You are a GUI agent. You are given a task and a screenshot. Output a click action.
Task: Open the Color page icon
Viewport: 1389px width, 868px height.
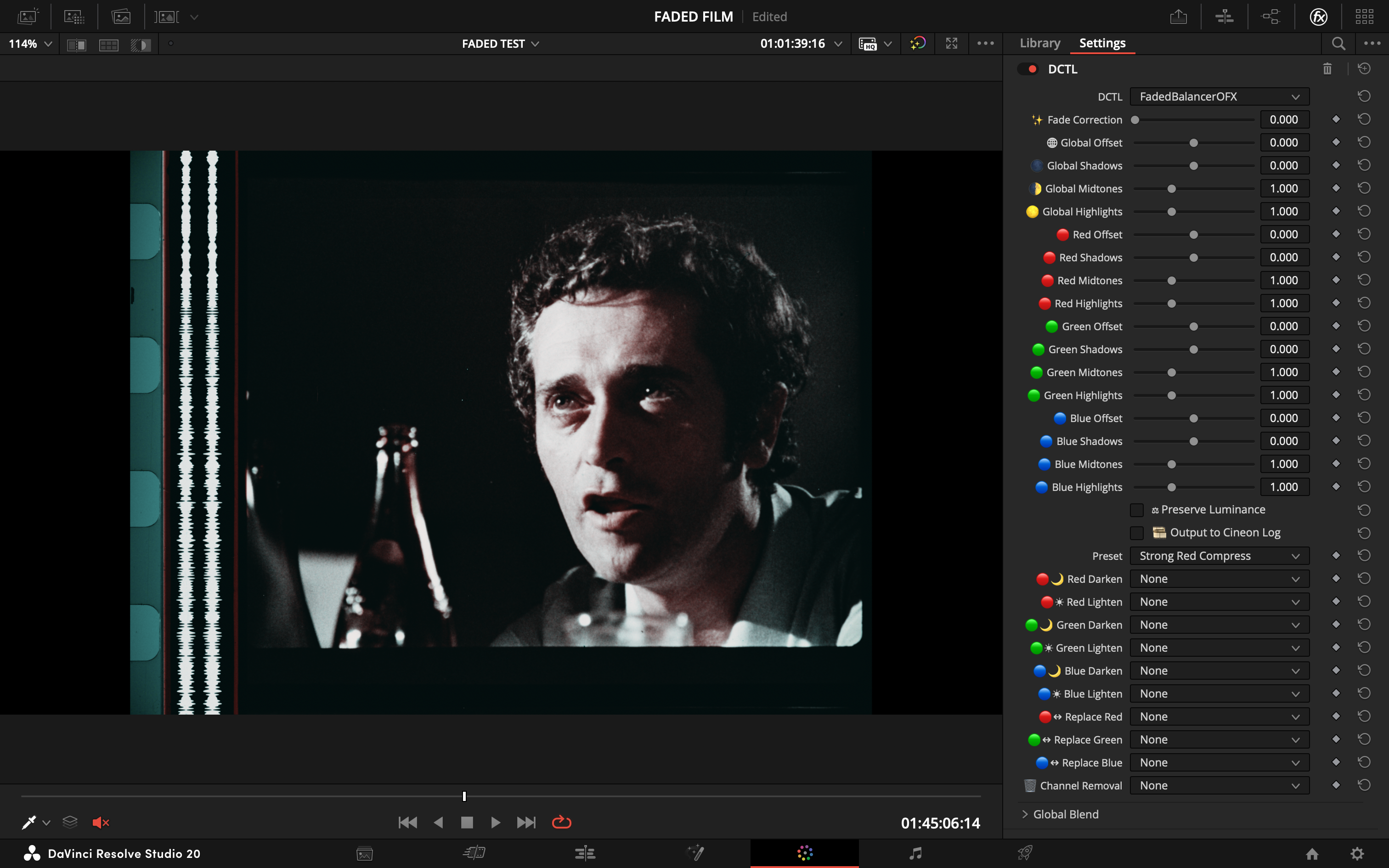click(x=805, y=853)
